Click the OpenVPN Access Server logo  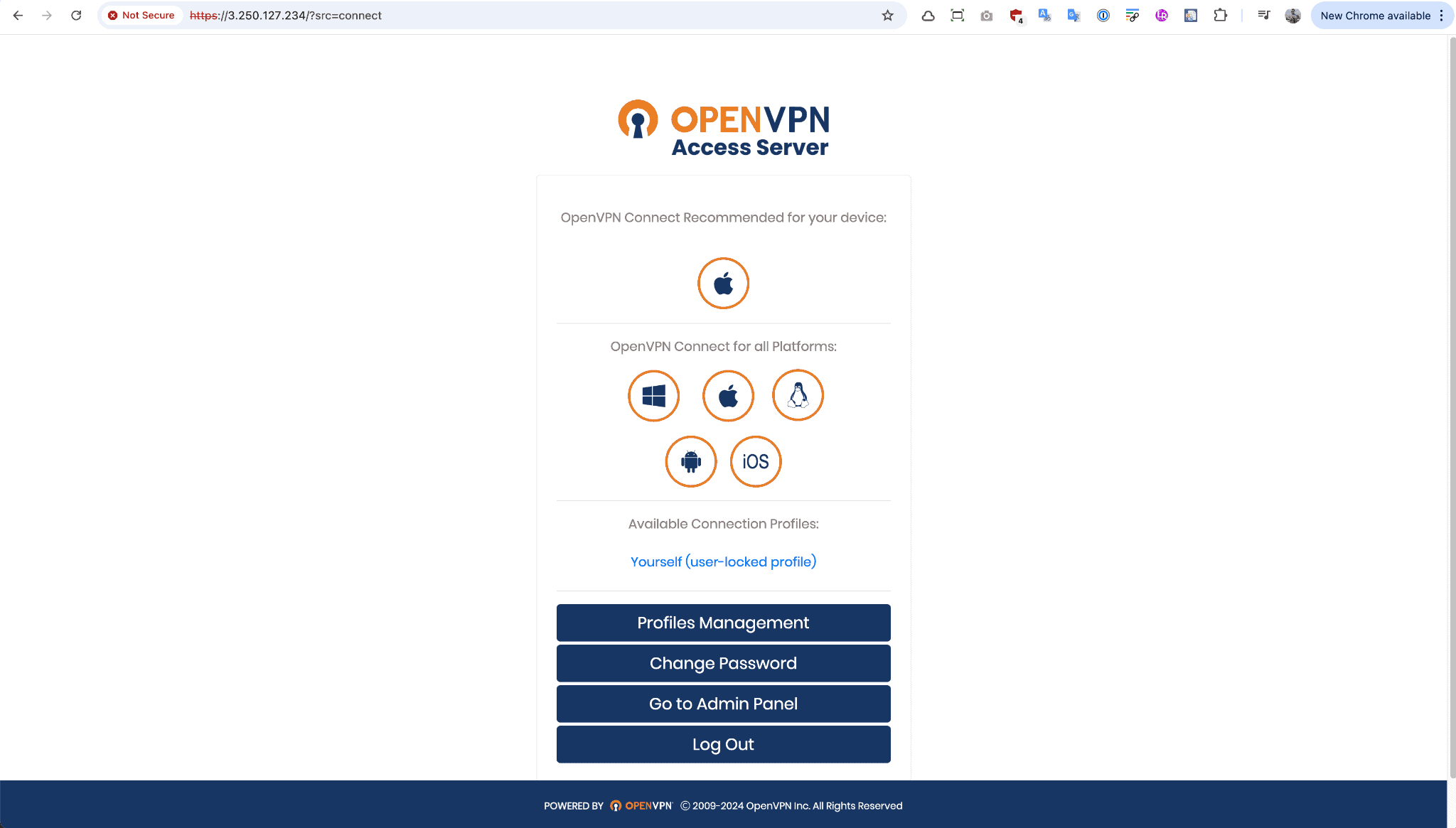[x=723, y=129]
